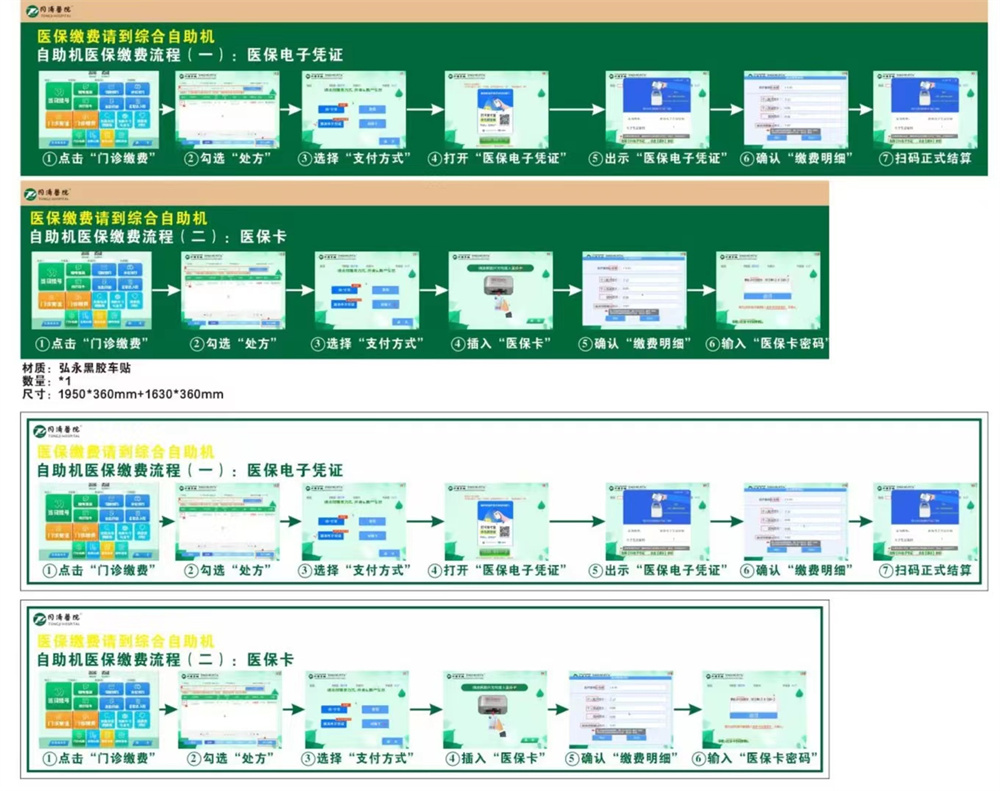Click caption '⑥输入医保卡密码' in second green banner
The height and width of the screenshot is (791, 1000).
[766, 343]
